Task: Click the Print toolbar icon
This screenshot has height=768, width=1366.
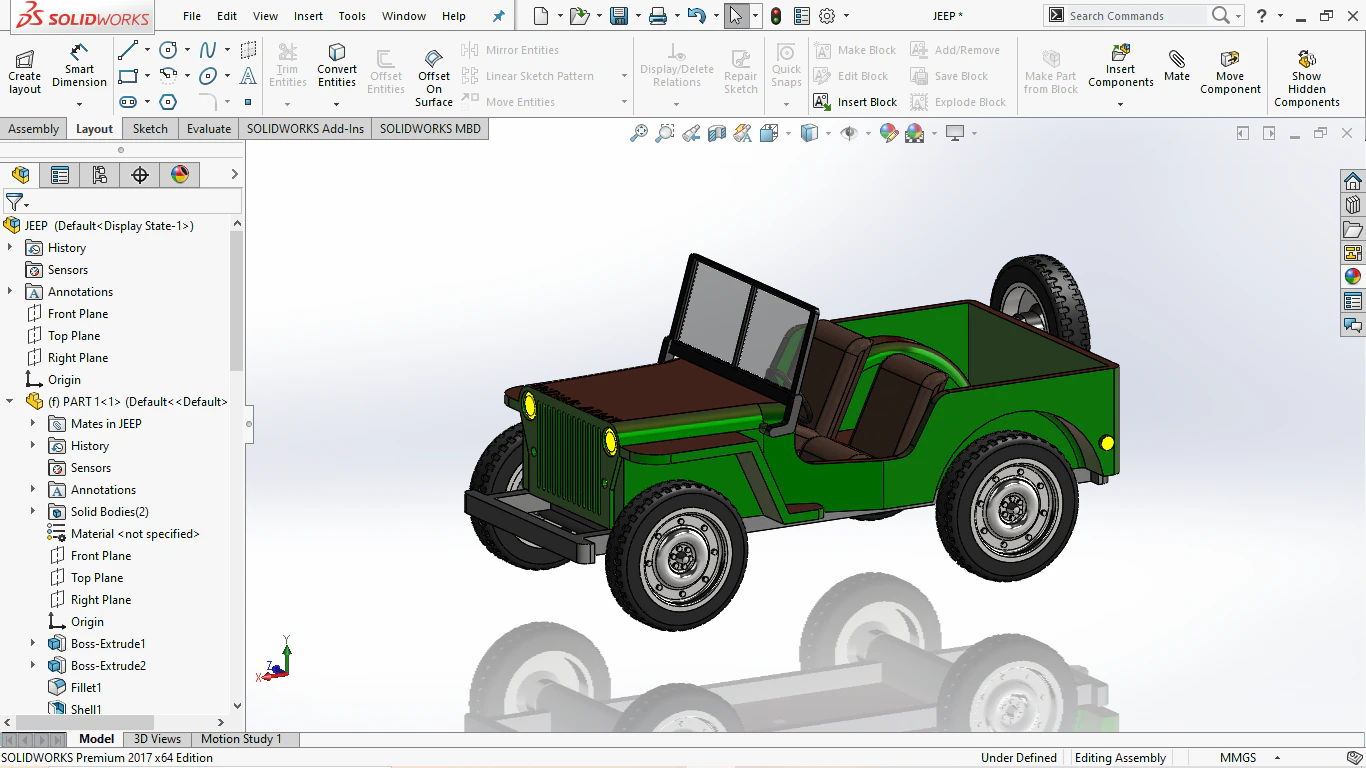Action: click(x=657, y=16)
